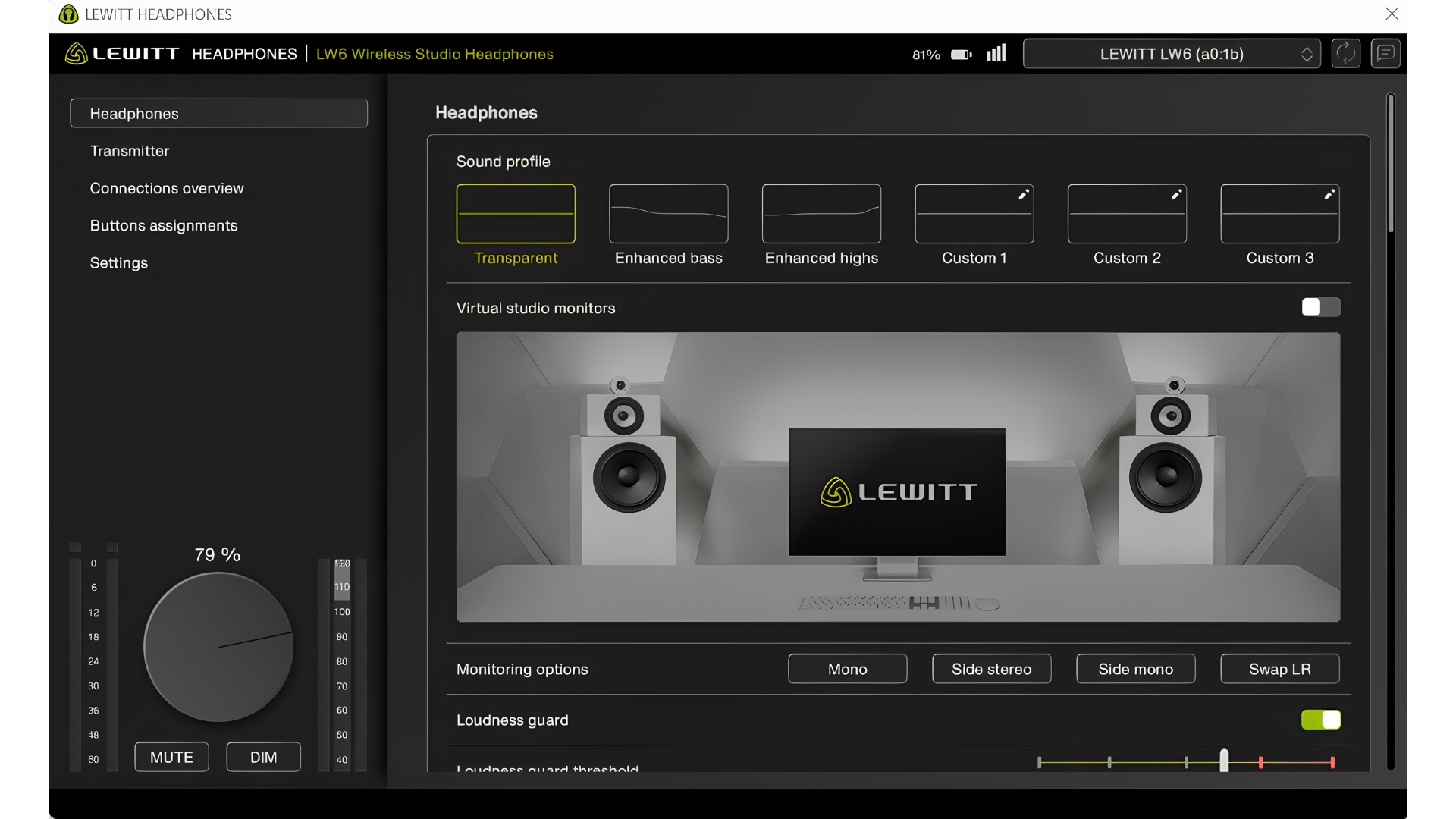The width and height of the screenshot is (1456, 819).
Task: Select Swap LR monitoring option
Action: pos(1279,669)
